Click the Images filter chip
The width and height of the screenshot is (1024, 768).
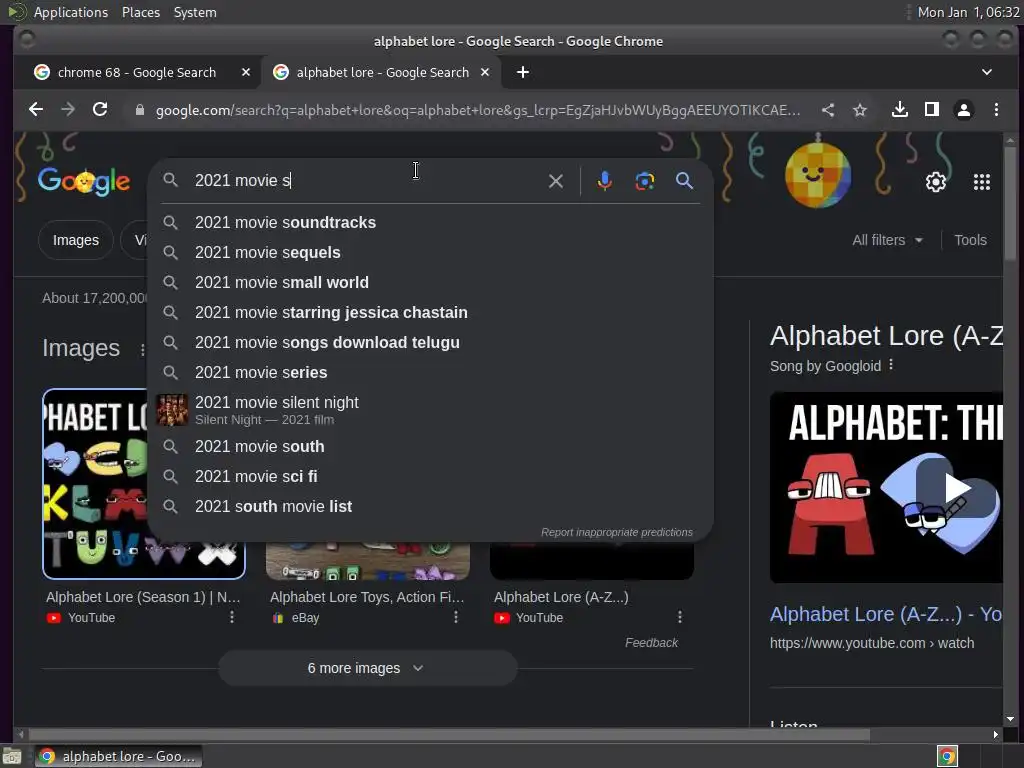76,240
